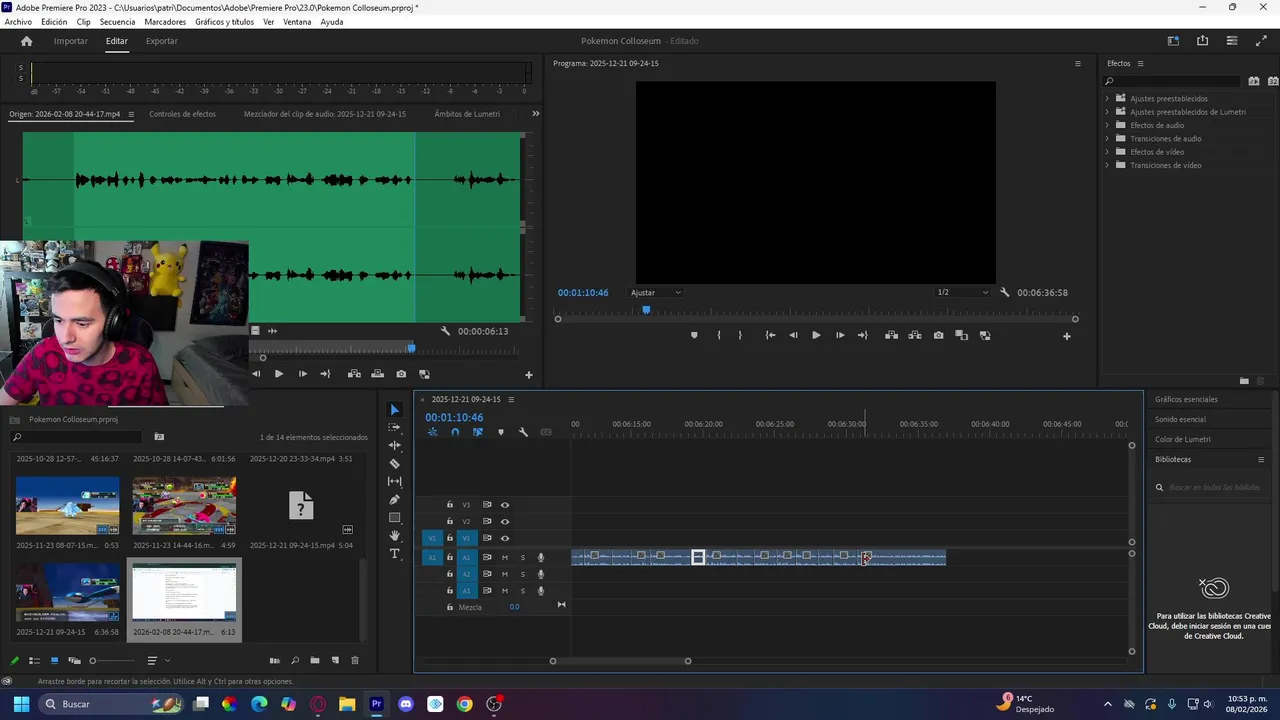
Task: Open Program monitor settings wrench
Action: [x=1005, y=293]
